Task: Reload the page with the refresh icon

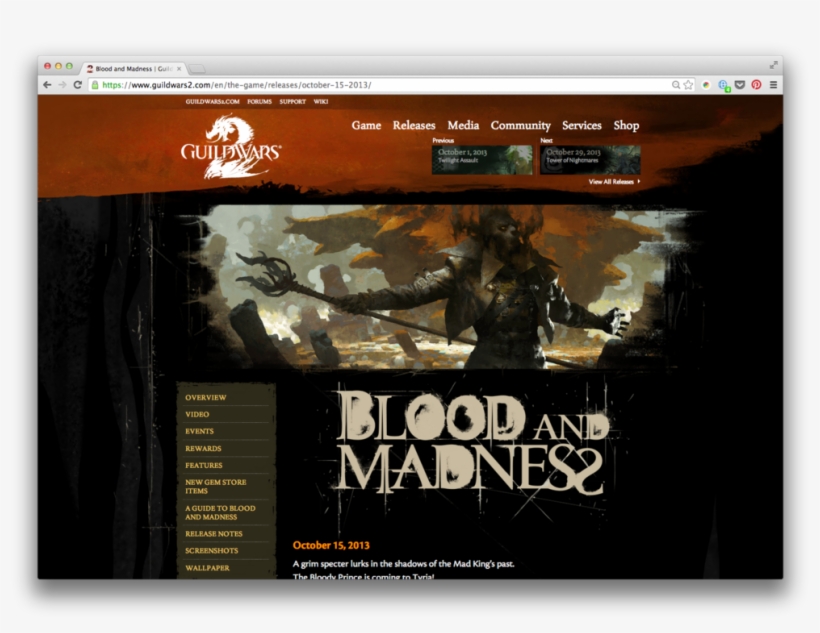Action: 77,85
